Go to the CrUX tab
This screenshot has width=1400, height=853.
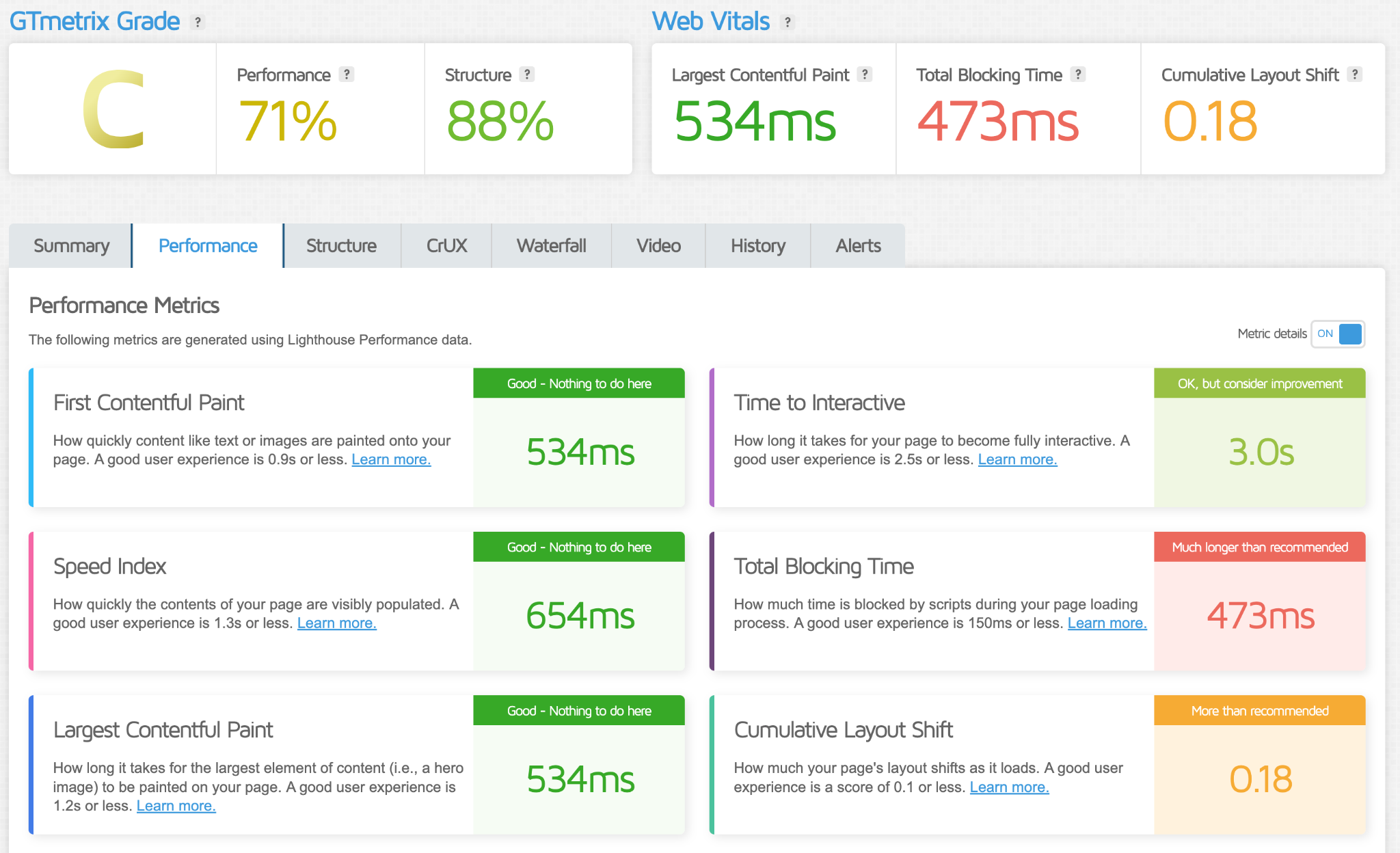point(446,245)
